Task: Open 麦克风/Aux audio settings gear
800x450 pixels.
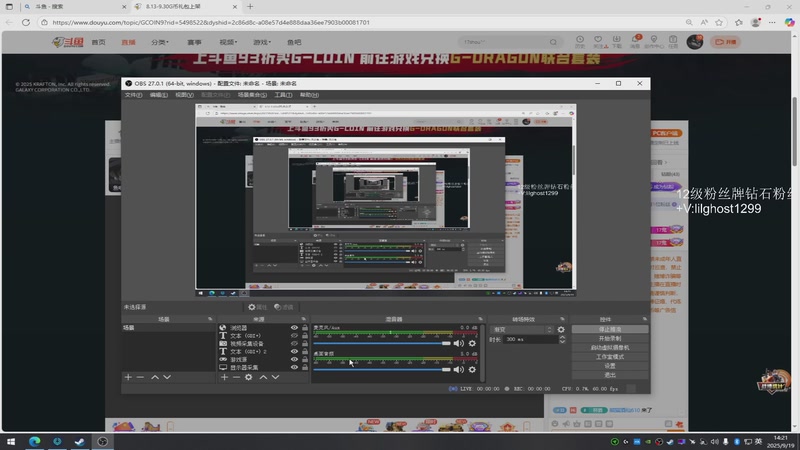Action: pyautogui.click(x=472, y=343)
